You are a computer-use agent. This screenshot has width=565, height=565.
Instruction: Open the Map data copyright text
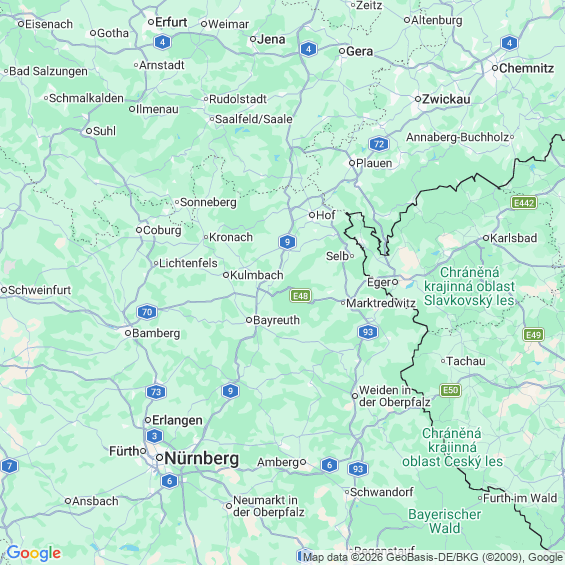click(433, 557)
